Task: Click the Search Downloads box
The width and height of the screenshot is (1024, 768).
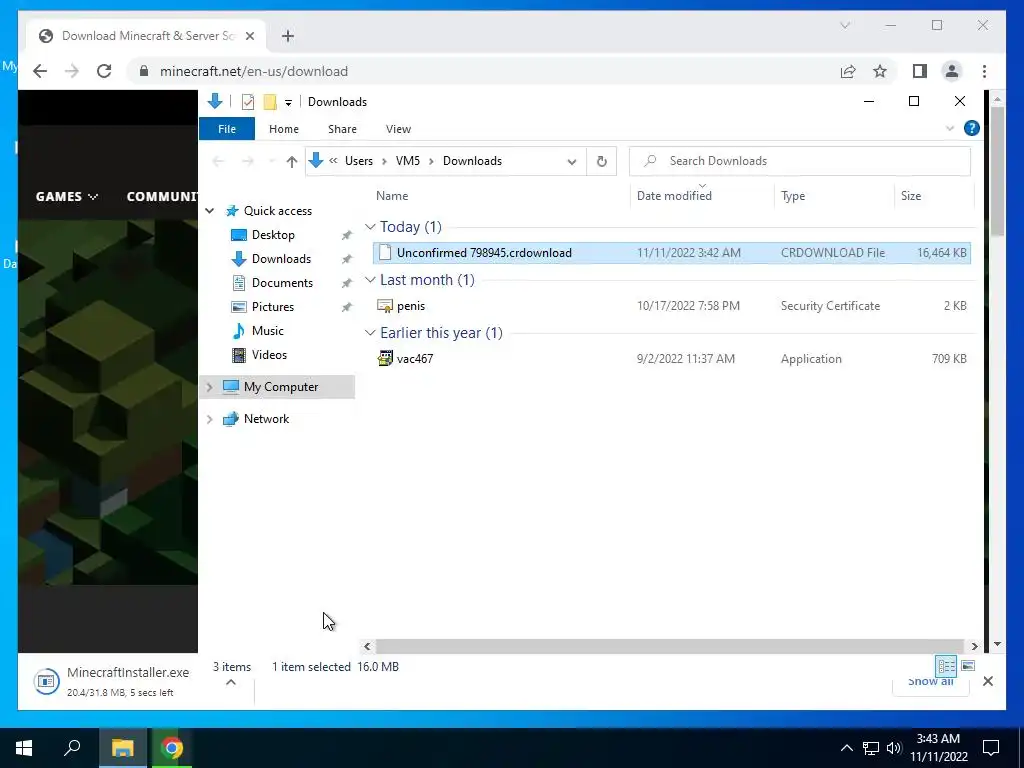Action: point(799,161)
